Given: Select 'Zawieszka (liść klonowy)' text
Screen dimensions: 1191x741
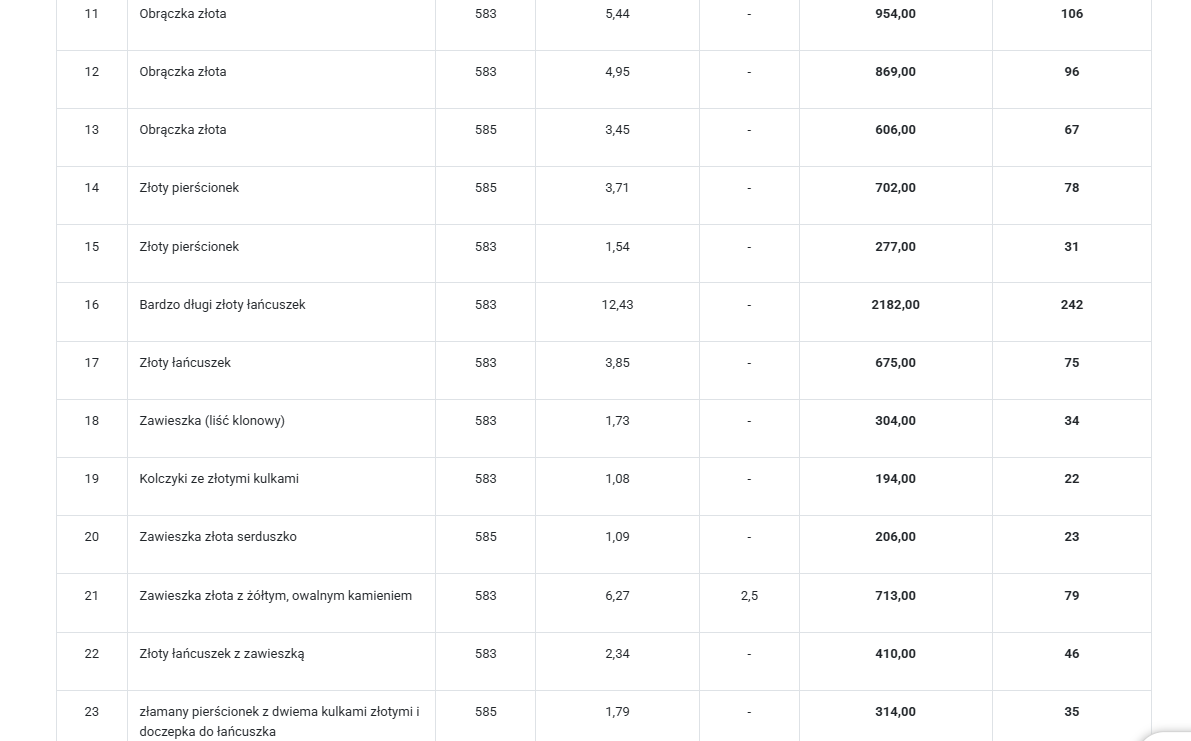Looking at the screenshot, I should 212,421.
